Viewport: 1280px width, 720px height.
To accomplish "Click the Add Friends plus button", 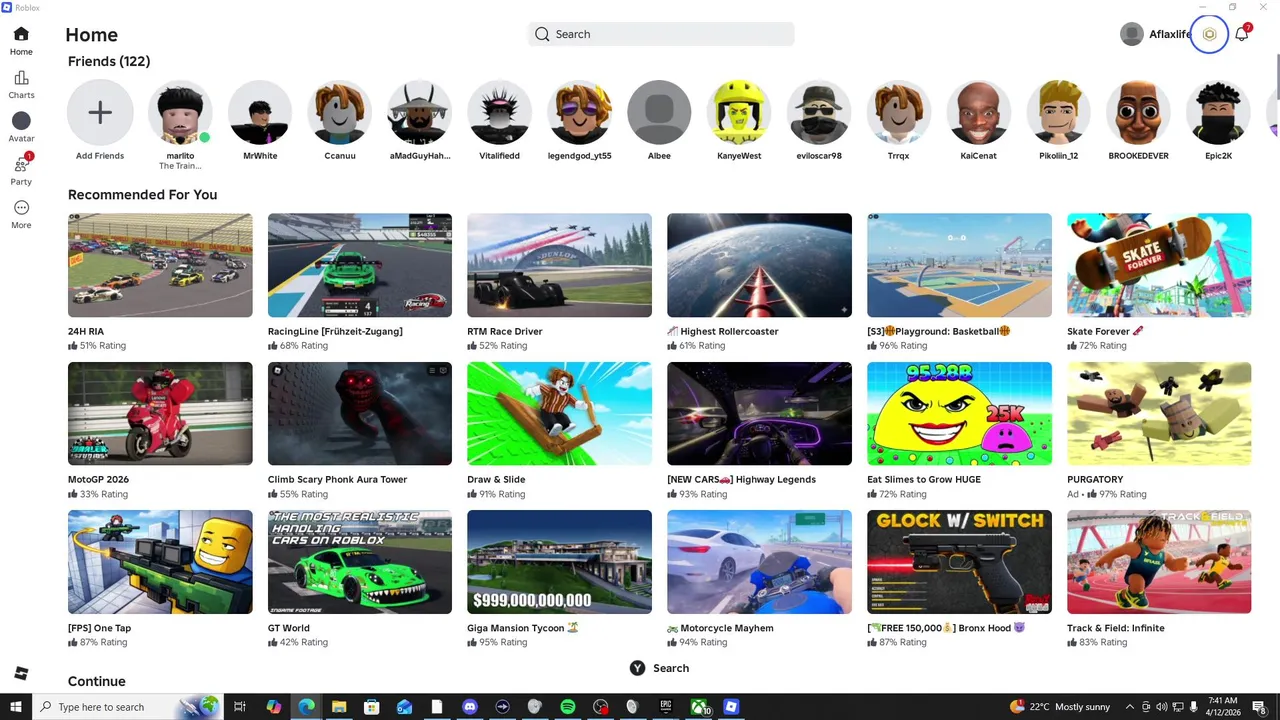I will point(100,112).
